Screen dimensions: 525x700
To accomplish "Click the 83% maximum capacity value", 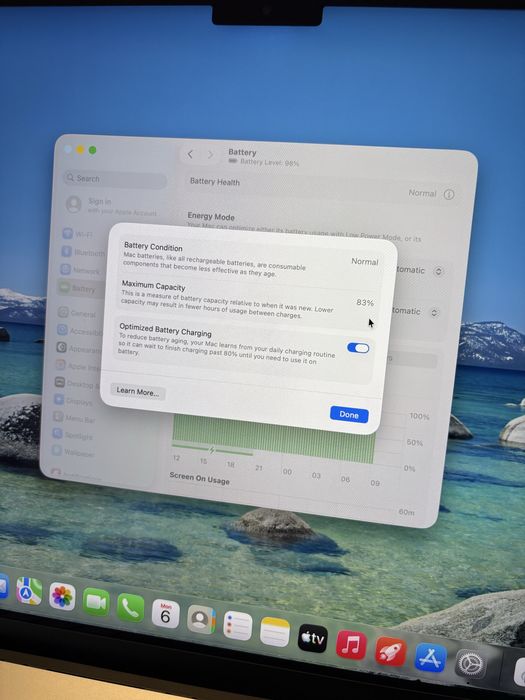I will pos(365,303).
